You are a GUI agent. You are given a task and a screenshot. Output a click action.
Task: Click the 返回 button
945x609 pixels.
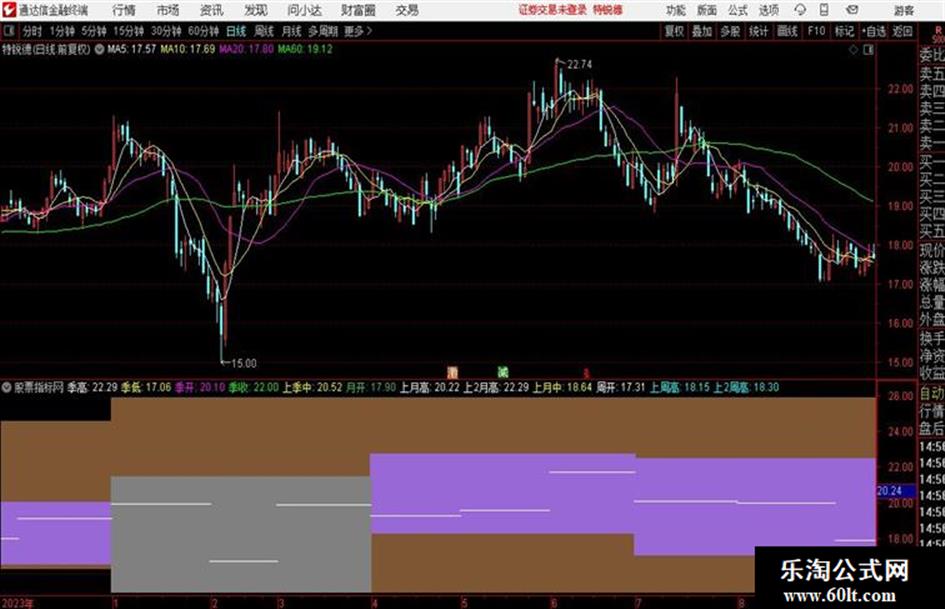tap(902, 31)
